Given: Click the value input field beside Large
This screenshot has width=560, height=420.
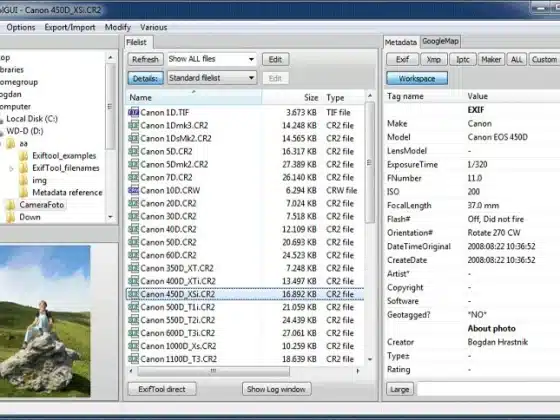Looking at the screenshot, I should (x=488, y=389).
